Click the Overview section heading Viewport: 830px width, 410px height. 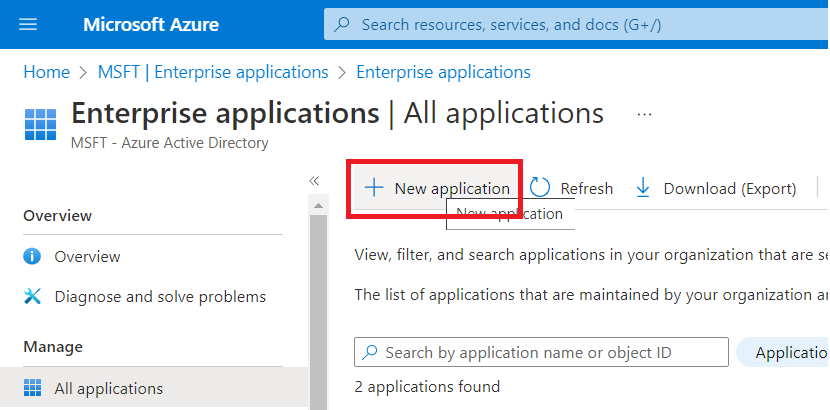tap(58, 216)
